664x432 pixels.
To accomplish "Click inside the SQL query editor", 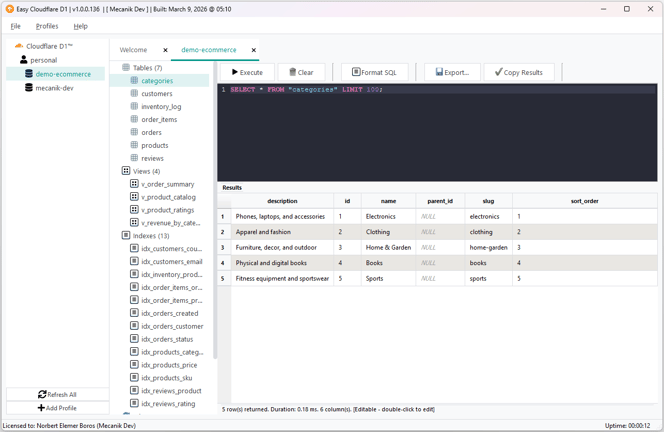I will pyautogui.click(x=437, y=133).
